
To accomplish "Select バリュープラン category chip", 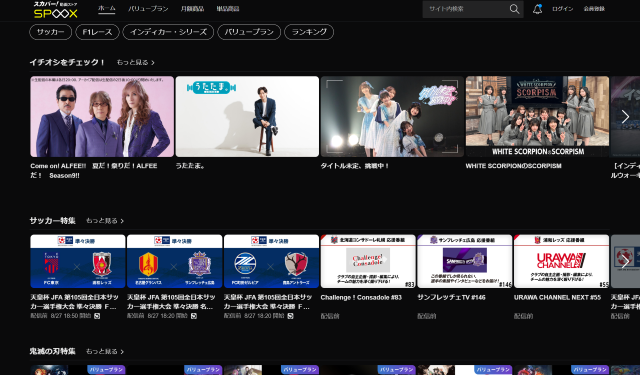I will point(249,32).
